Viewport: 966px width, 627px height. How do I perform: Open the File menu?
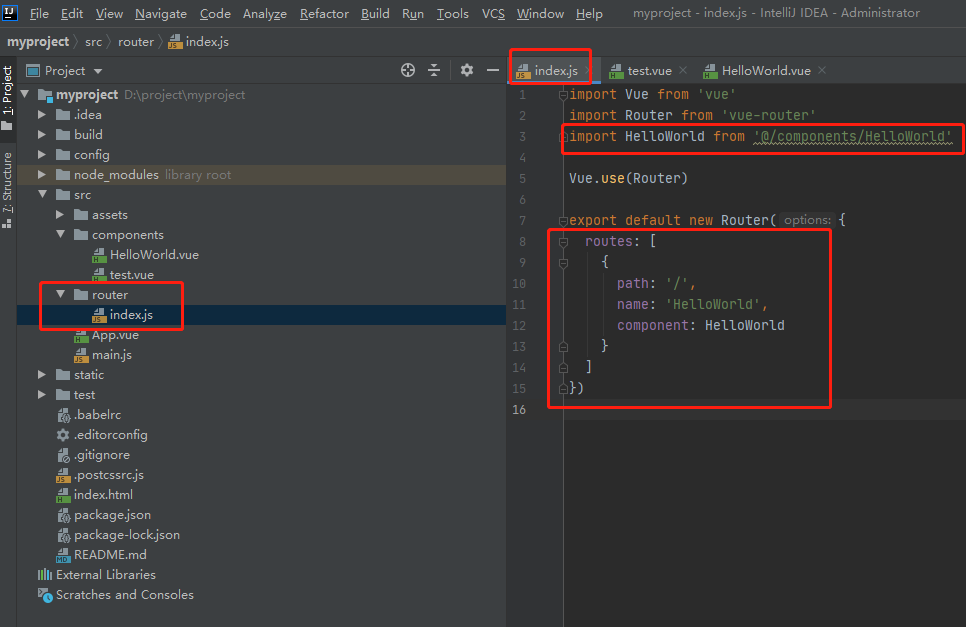click(x=39, y=14)
